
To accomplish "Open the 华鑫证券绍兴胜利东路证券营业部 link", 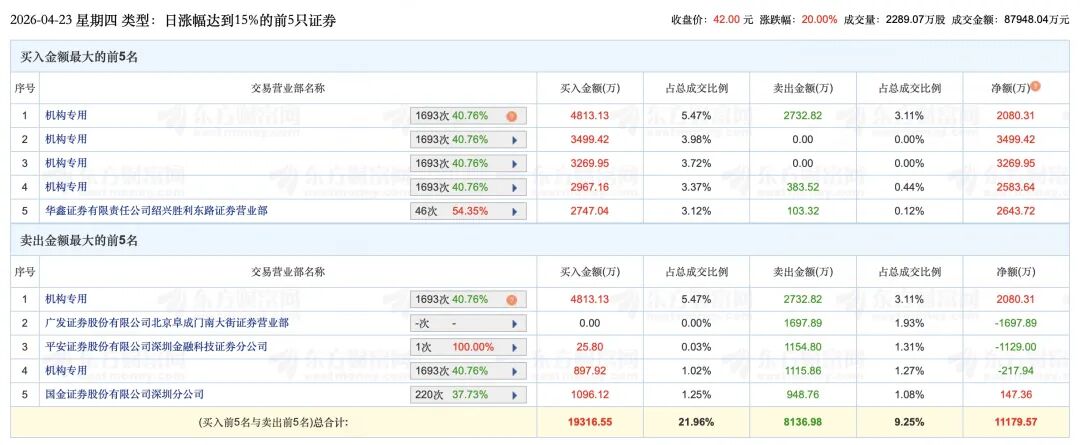I will click(156, 211).
